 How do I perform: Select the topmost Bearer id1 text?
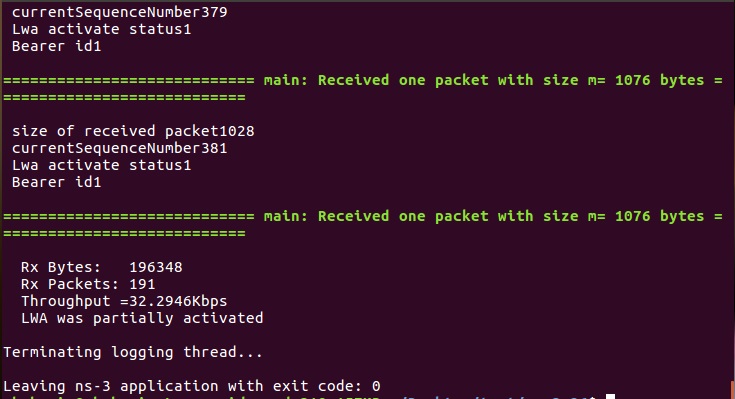(56, 46)
